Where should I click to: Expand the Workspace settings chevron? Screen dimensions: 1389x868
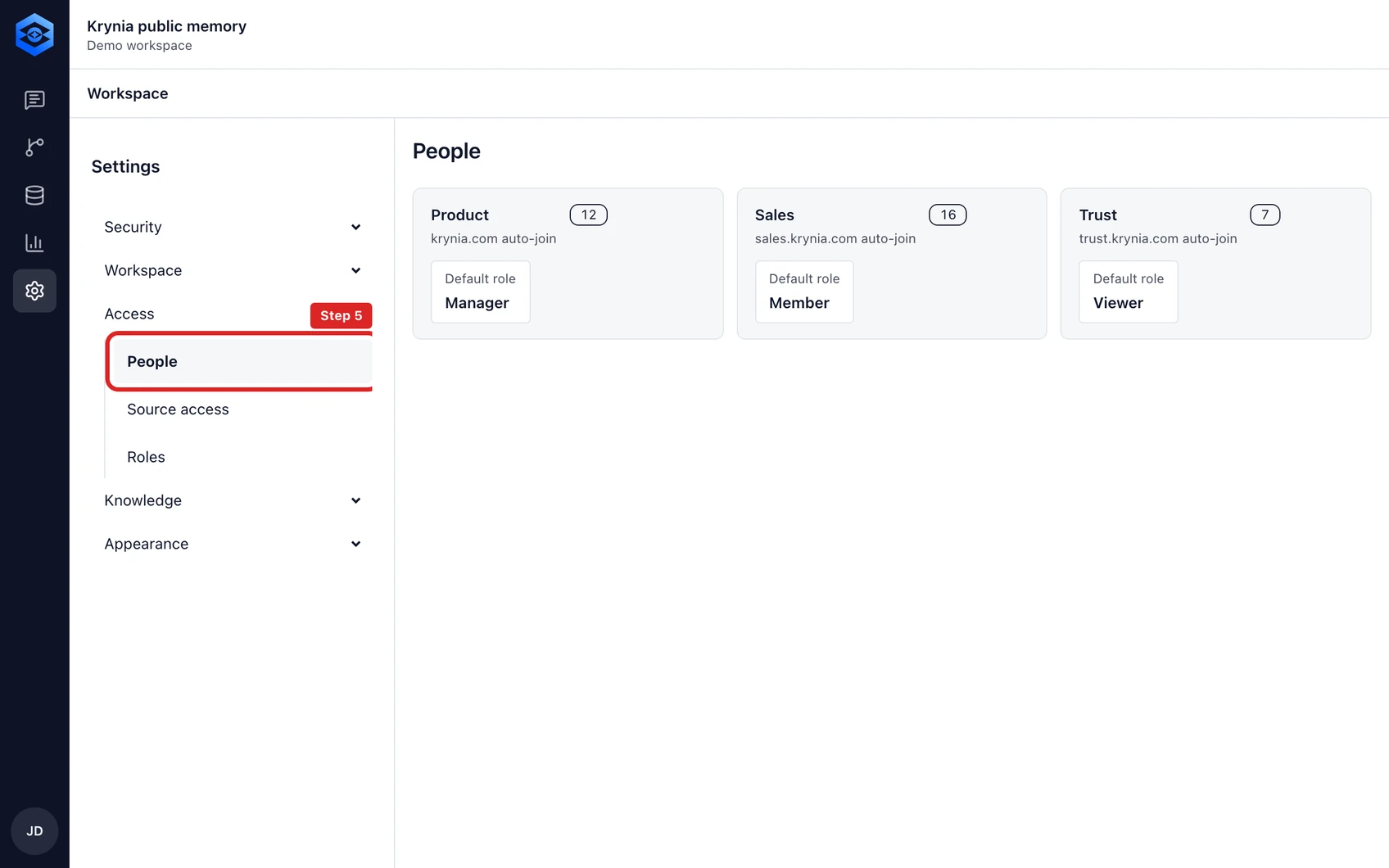(355, 270)
